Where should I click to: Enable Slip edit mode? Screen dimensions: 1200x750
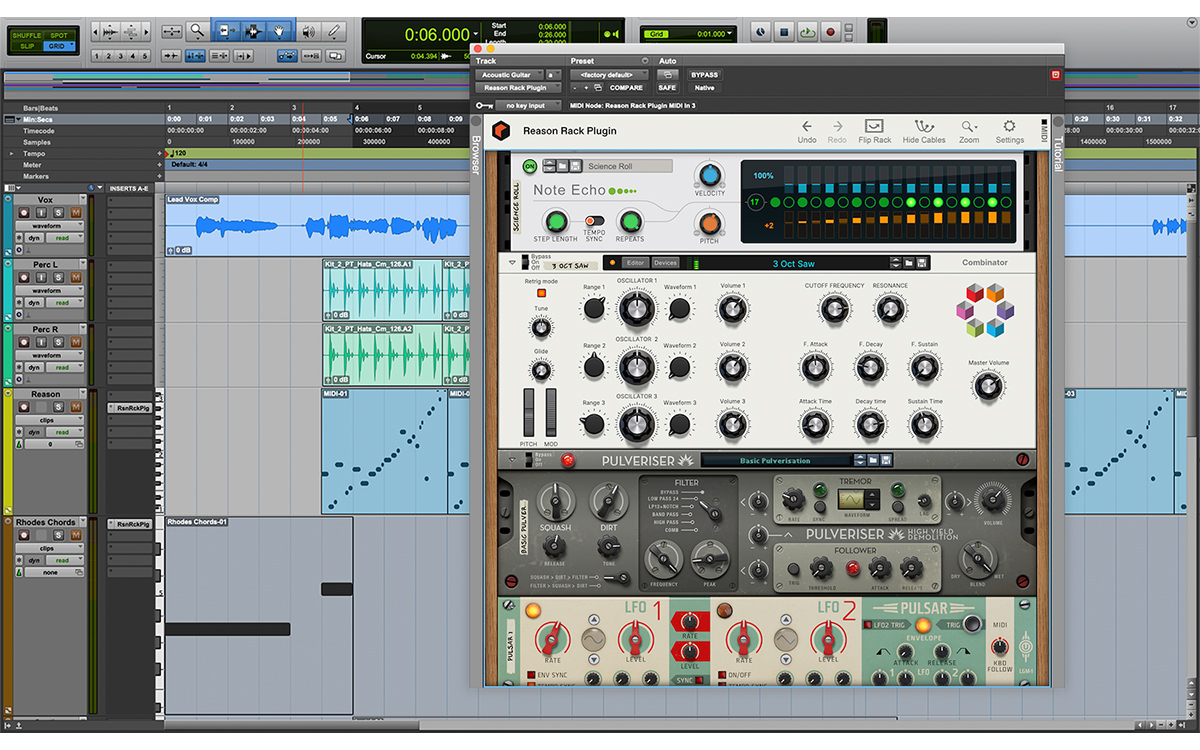(x=27, y=46)
